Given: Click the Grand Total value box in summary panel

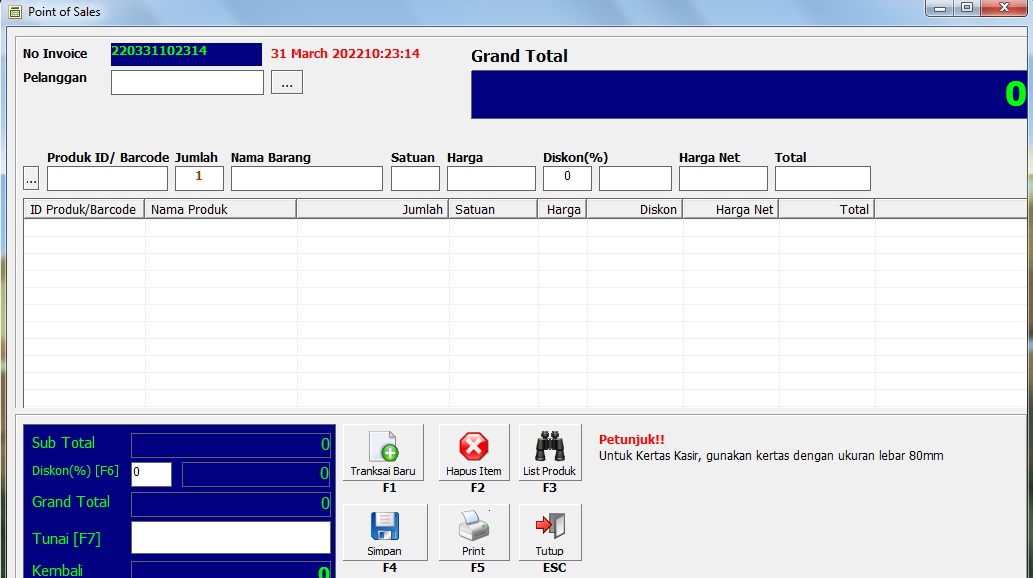Looking at the screenshot, I should click(231, 504).
